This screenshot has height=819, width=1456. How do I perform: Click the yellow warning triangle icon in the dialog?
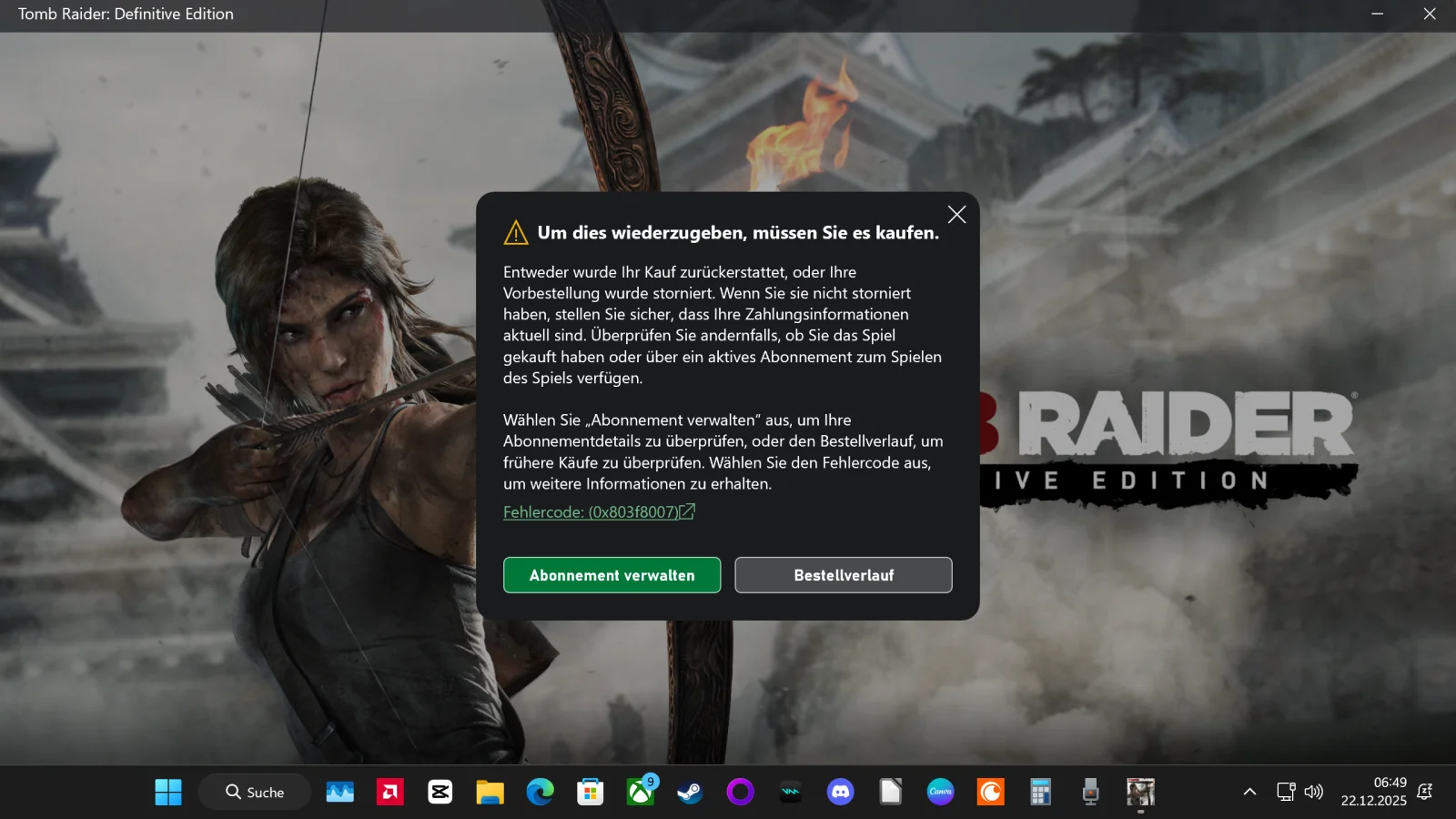click(516, 233)
